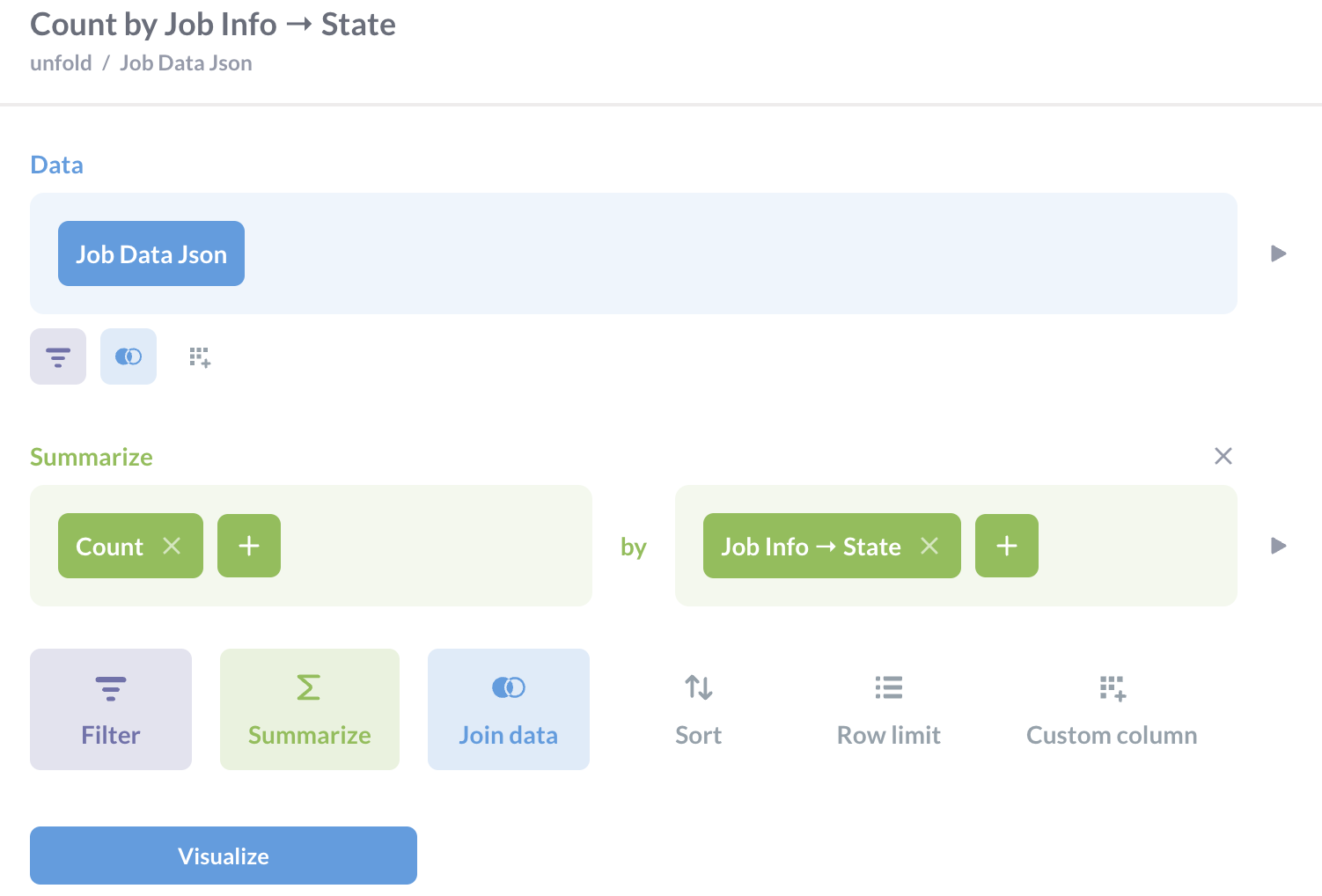
Task: Select the Count pill in Summarize
Action: click(109, 546)
